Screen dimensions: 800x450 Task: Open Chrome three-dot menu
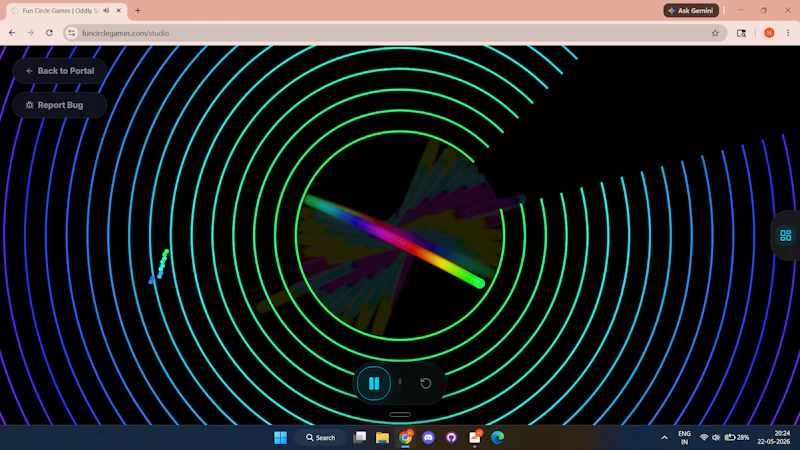click(788, 33)
